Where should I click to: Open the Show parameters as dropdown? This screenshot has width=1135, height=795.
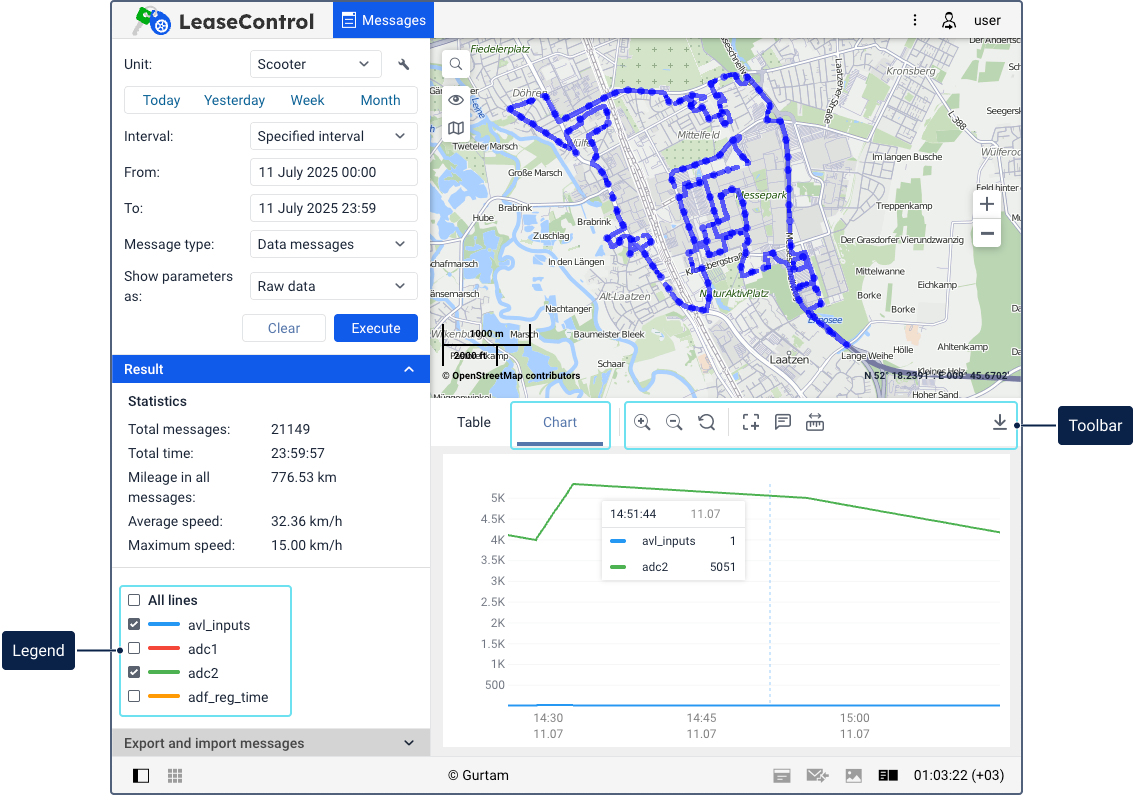point(333,286)
